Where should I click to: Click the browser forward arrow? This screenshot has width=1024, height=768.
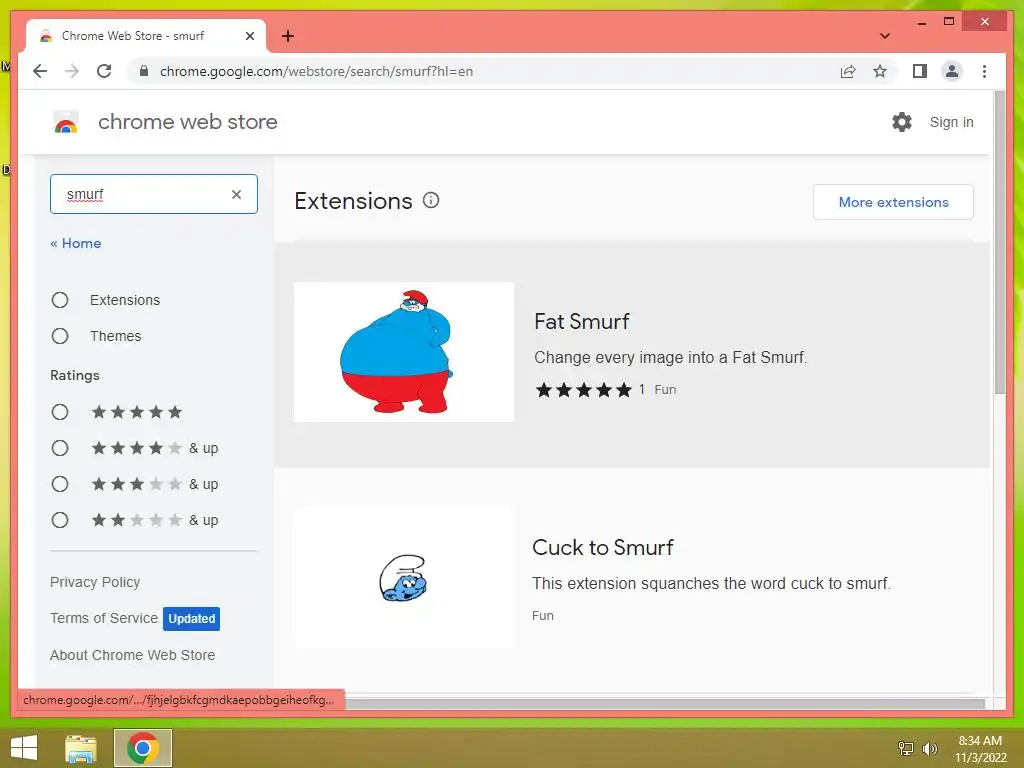tap(72, 71)
